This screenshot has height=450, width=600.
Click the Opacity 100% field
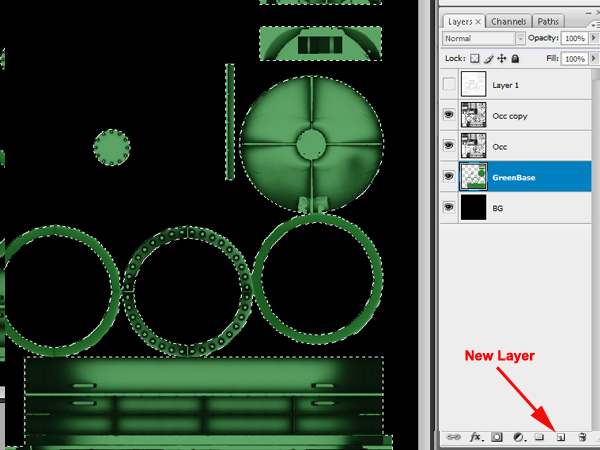574,38
